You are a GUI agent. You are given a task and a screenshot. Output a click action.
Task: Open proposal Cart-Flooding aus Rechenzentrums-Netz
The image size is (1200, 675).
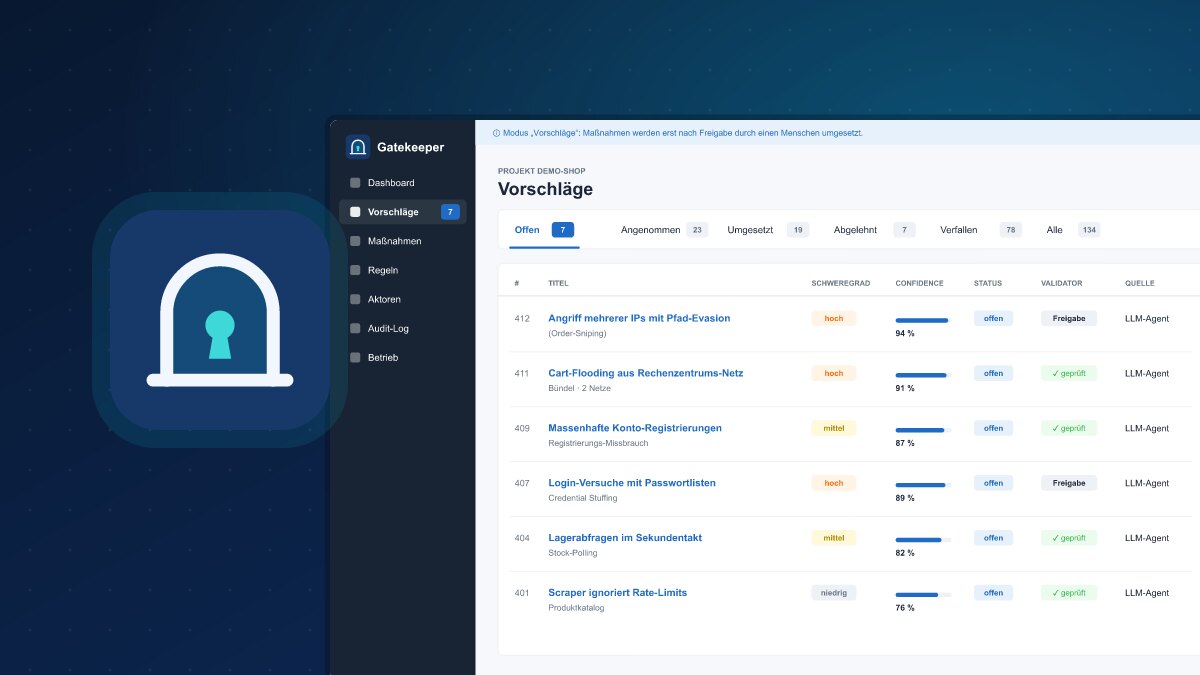645,373
